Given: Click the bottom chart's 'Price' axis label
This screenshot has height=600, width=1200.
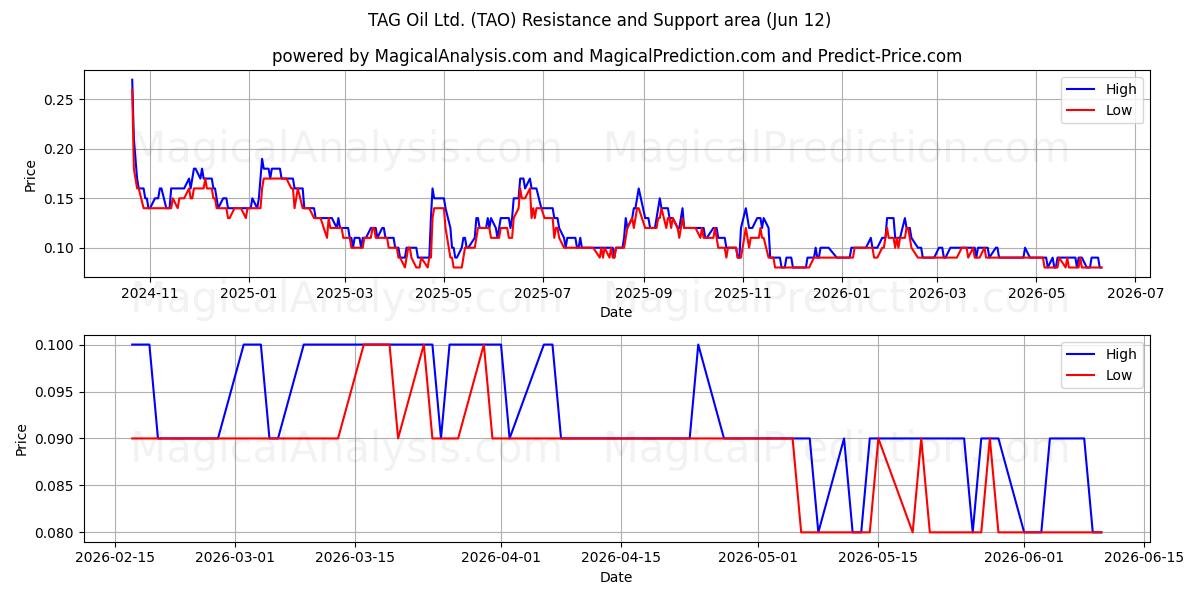Looking at the screenshot, I should 22,440.
